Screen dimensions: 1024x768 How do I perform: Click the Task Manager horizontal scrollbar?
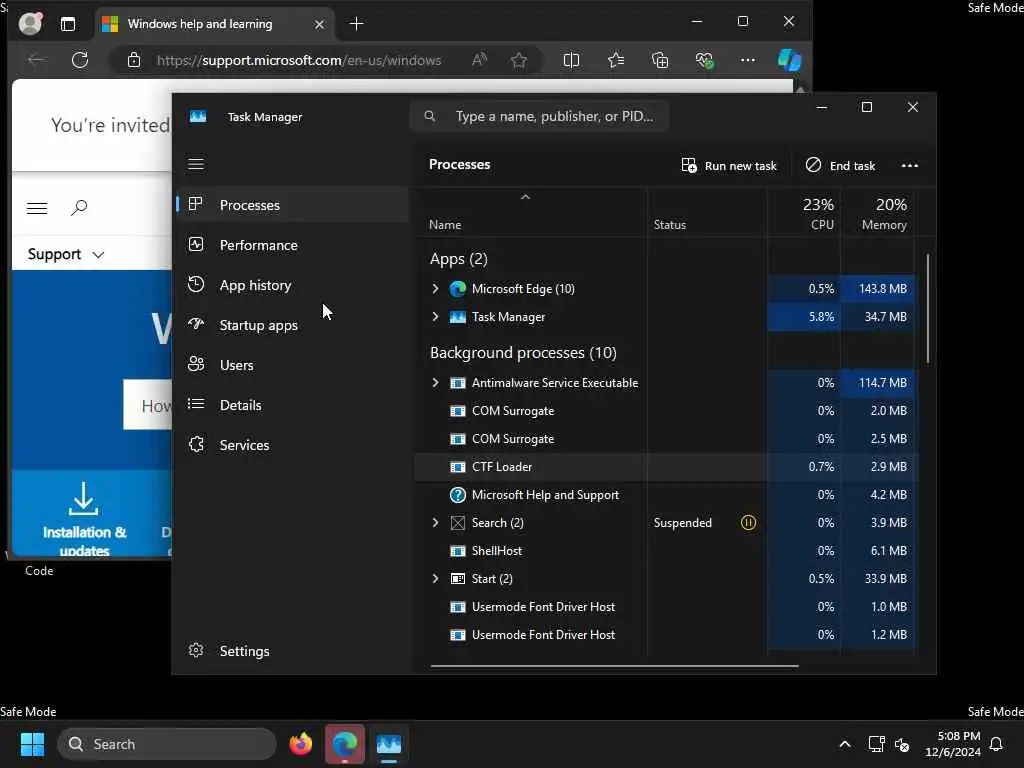pos(614,665)
